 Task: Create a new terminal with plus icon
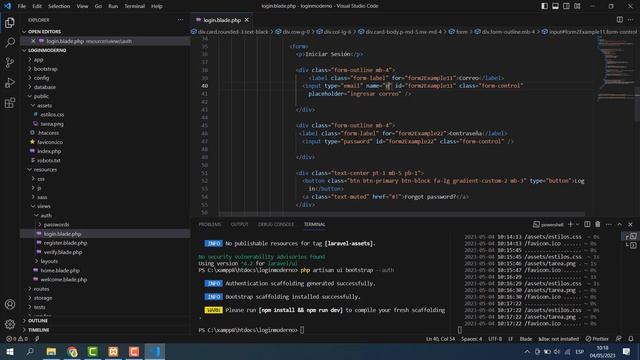click(571, 224)
